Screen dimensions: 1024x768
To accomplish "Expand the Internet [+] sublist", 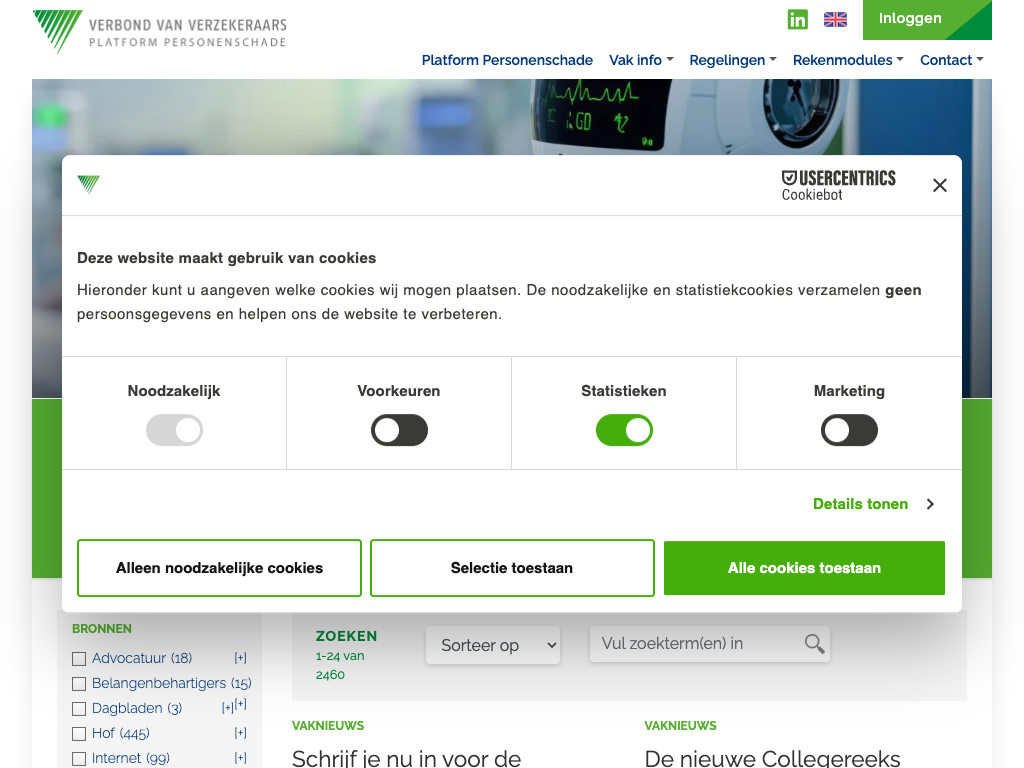I will [240, 758].
